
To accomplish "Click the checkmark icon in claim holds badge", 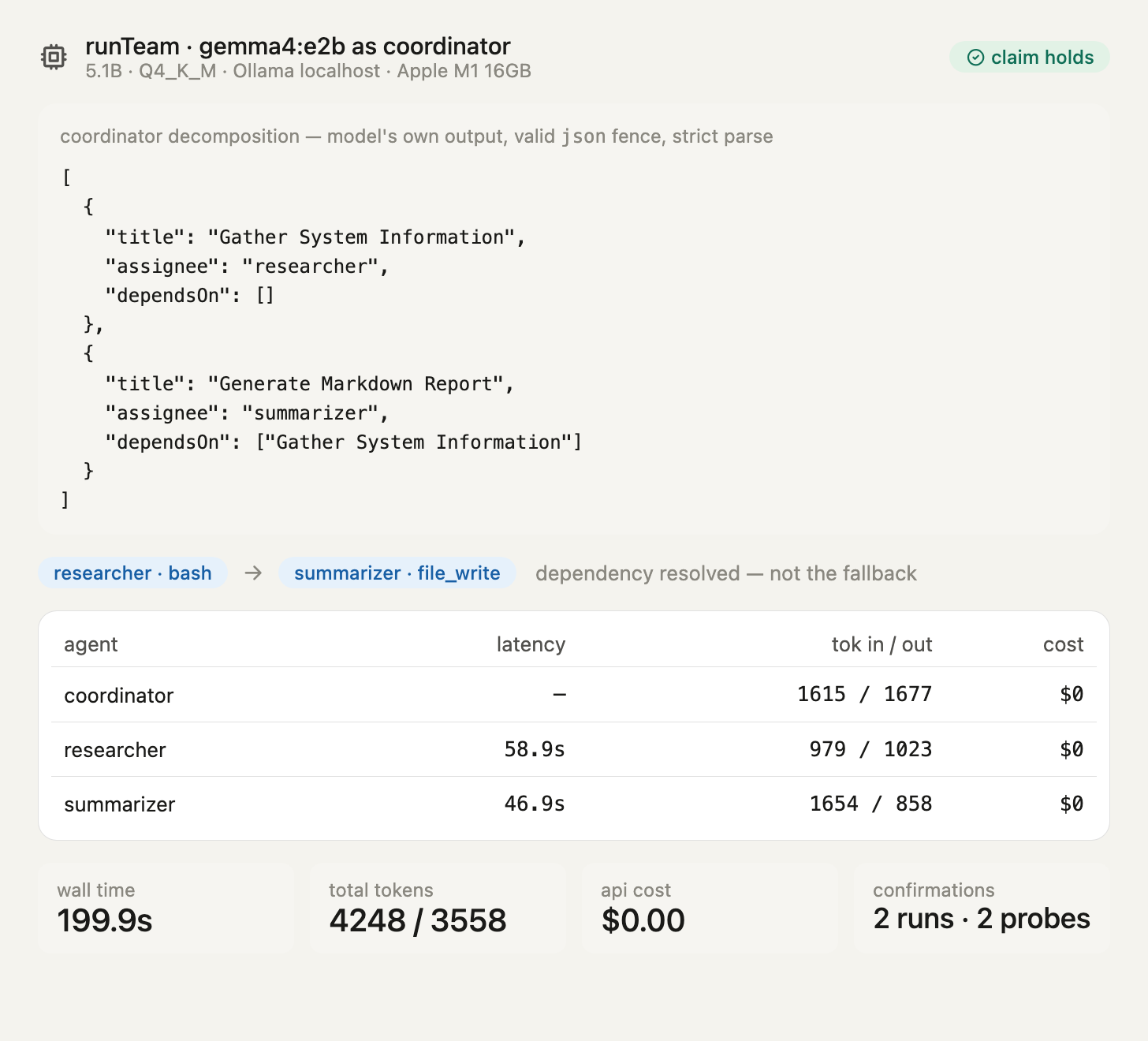I will click(x=975, y=58).
